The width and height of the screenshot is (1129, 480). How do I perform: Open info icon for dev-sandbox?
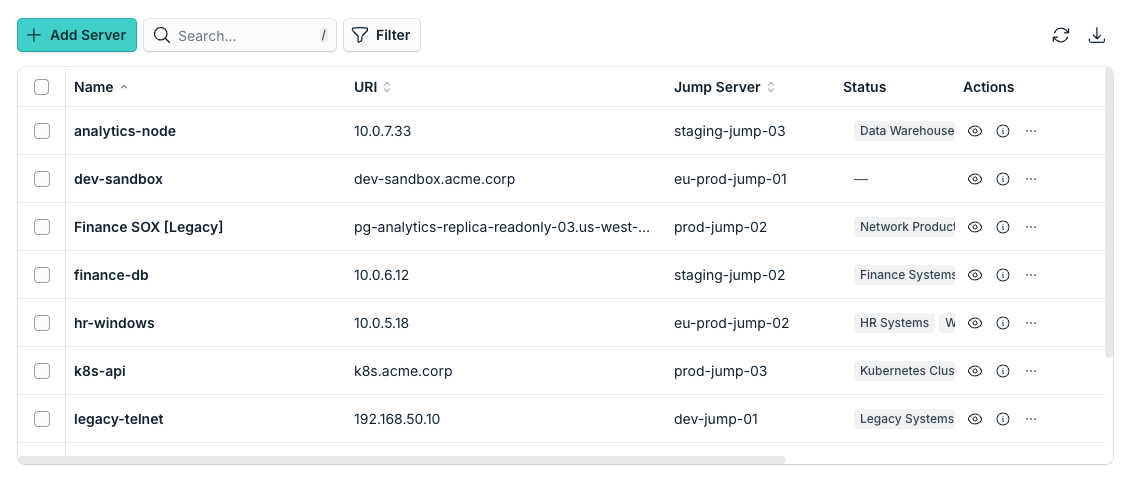pos(1003,179)
